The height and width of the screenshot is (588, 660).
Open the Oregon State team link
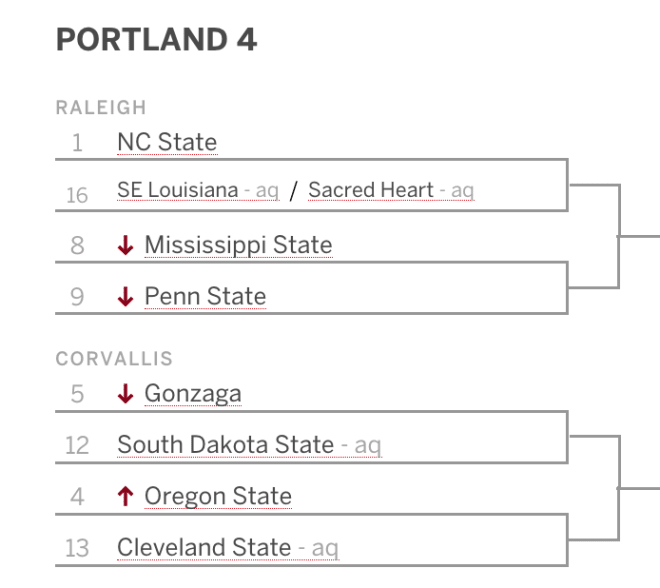point(218,496)
